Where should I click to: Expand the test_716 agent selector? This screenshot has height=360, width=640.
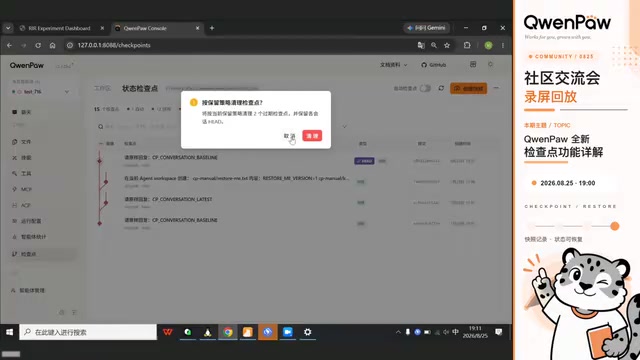[x=40, y=91]
